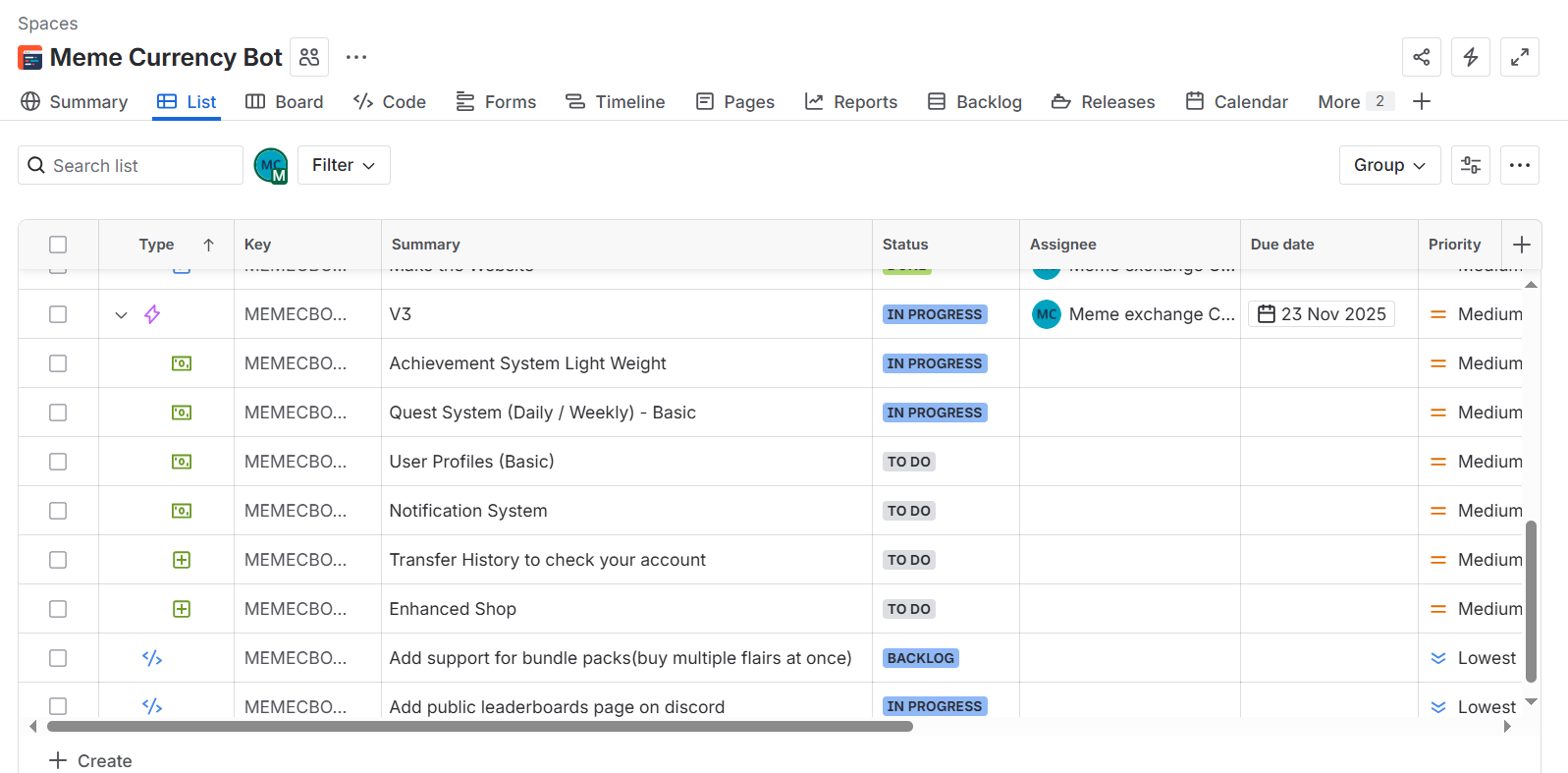Open the Filter dropdown

coord(344,165)
